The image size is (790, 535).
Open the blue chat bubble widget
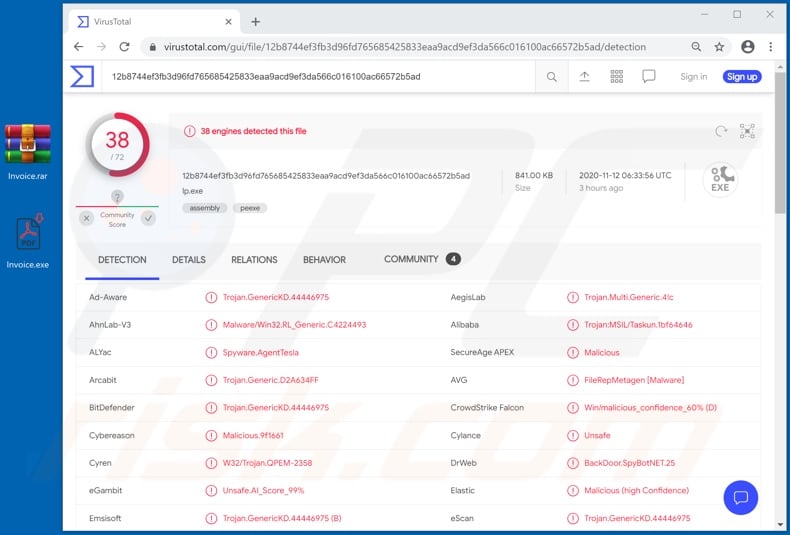741,498
